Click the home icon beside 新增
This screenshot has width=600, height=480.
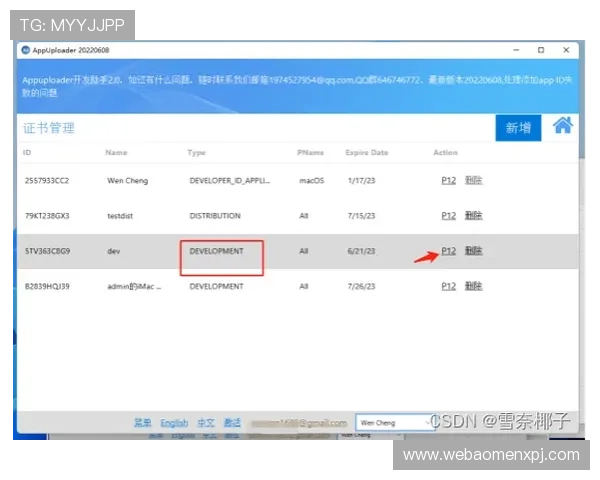coord(562,126)
